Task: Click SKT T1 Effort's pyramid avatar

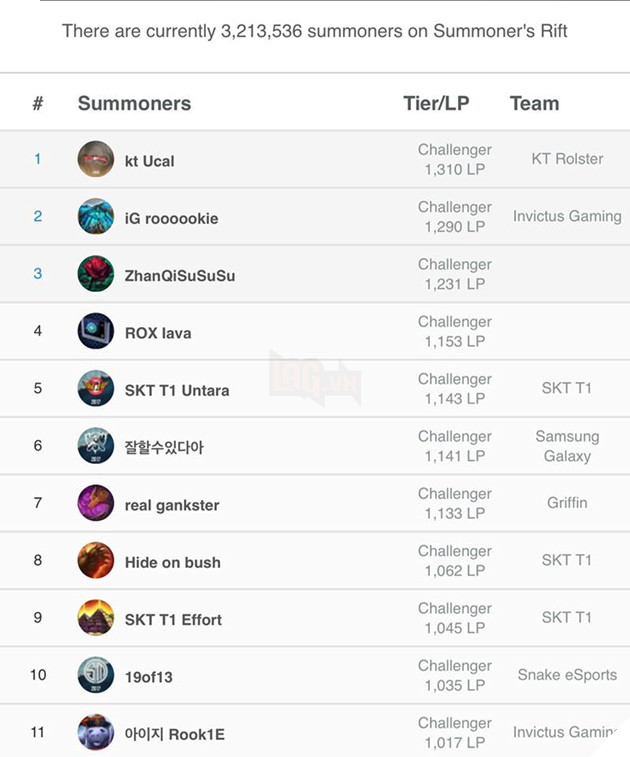Action: 96,618
